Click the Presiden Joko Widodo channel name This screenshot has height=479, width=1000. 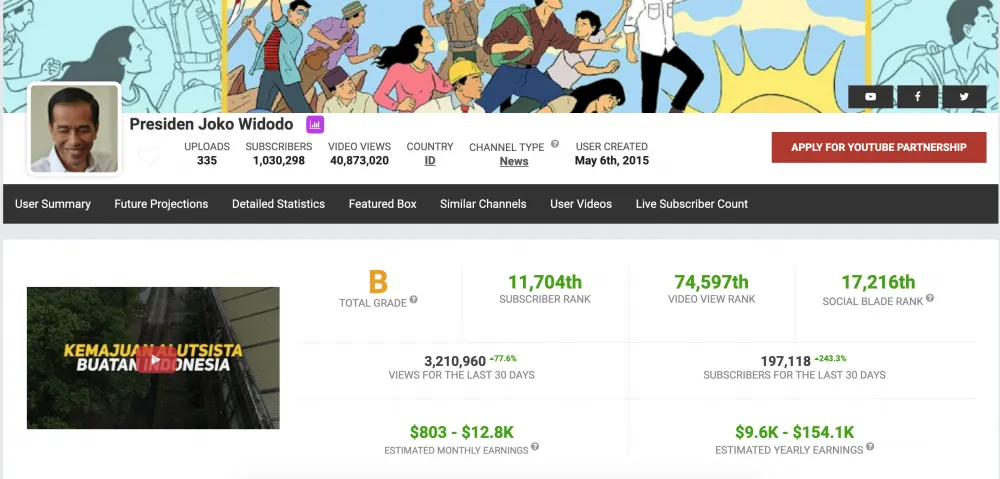click(212, 124)
